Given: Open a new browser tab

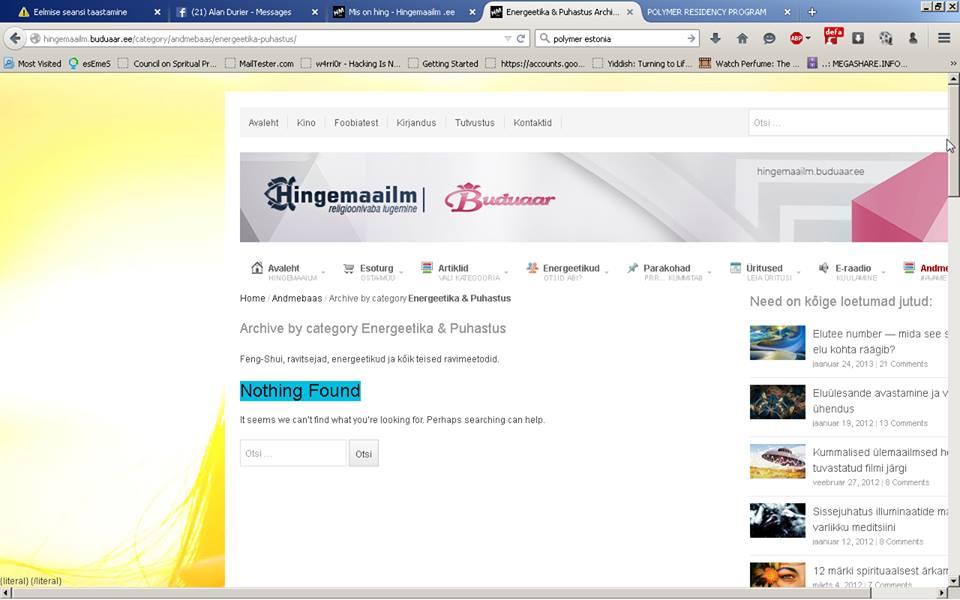Looking at the screenshot, I should [x=812, y=12].
